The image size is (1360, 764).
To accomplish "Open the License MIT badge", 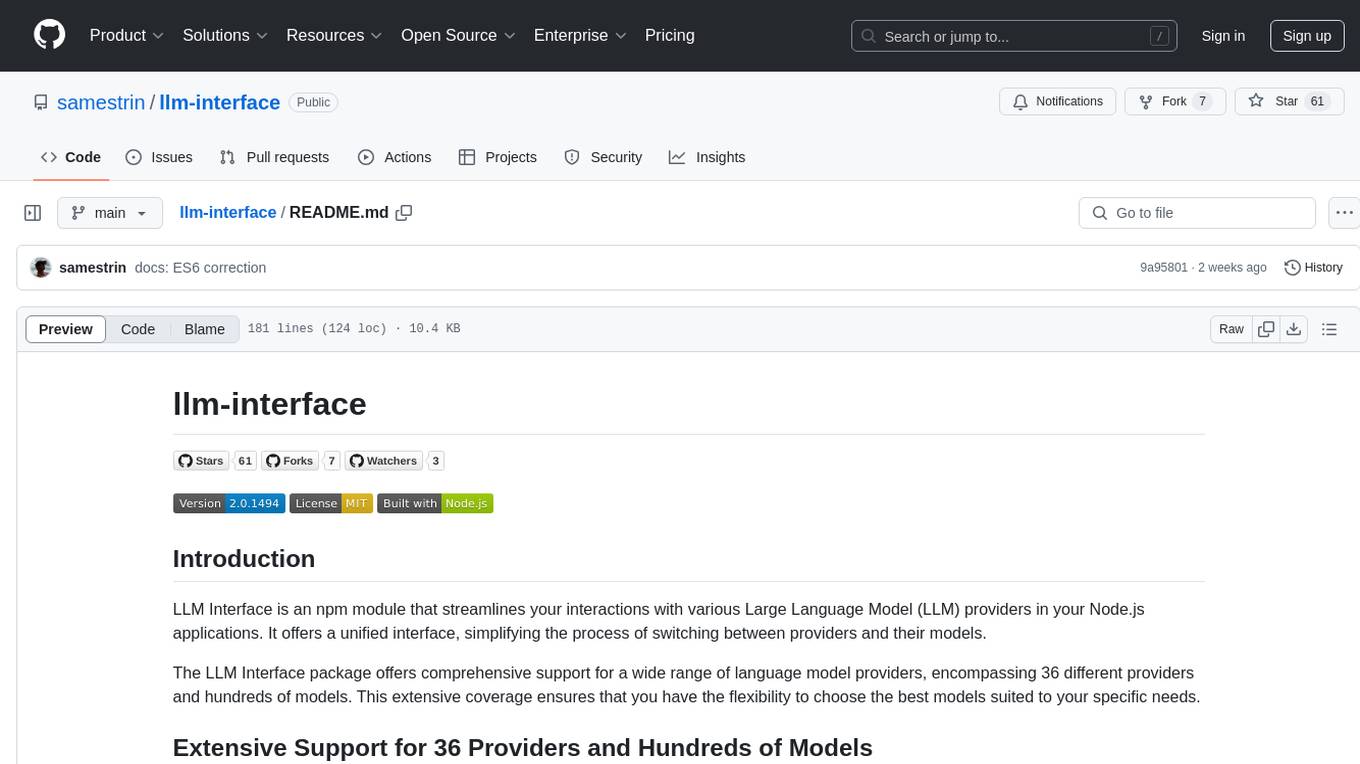I will (x=331, y=503).
